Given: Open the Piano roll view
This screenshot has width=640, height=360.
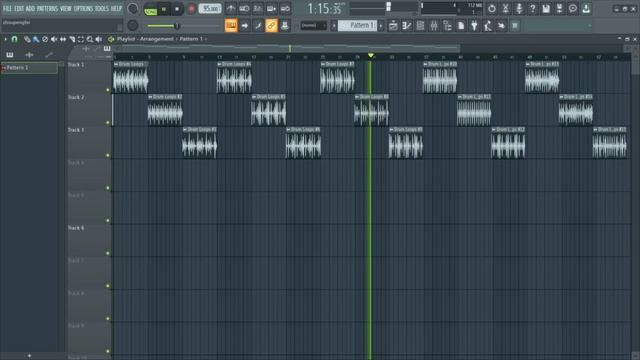Looking at the screenshot, I should (407, 26).
